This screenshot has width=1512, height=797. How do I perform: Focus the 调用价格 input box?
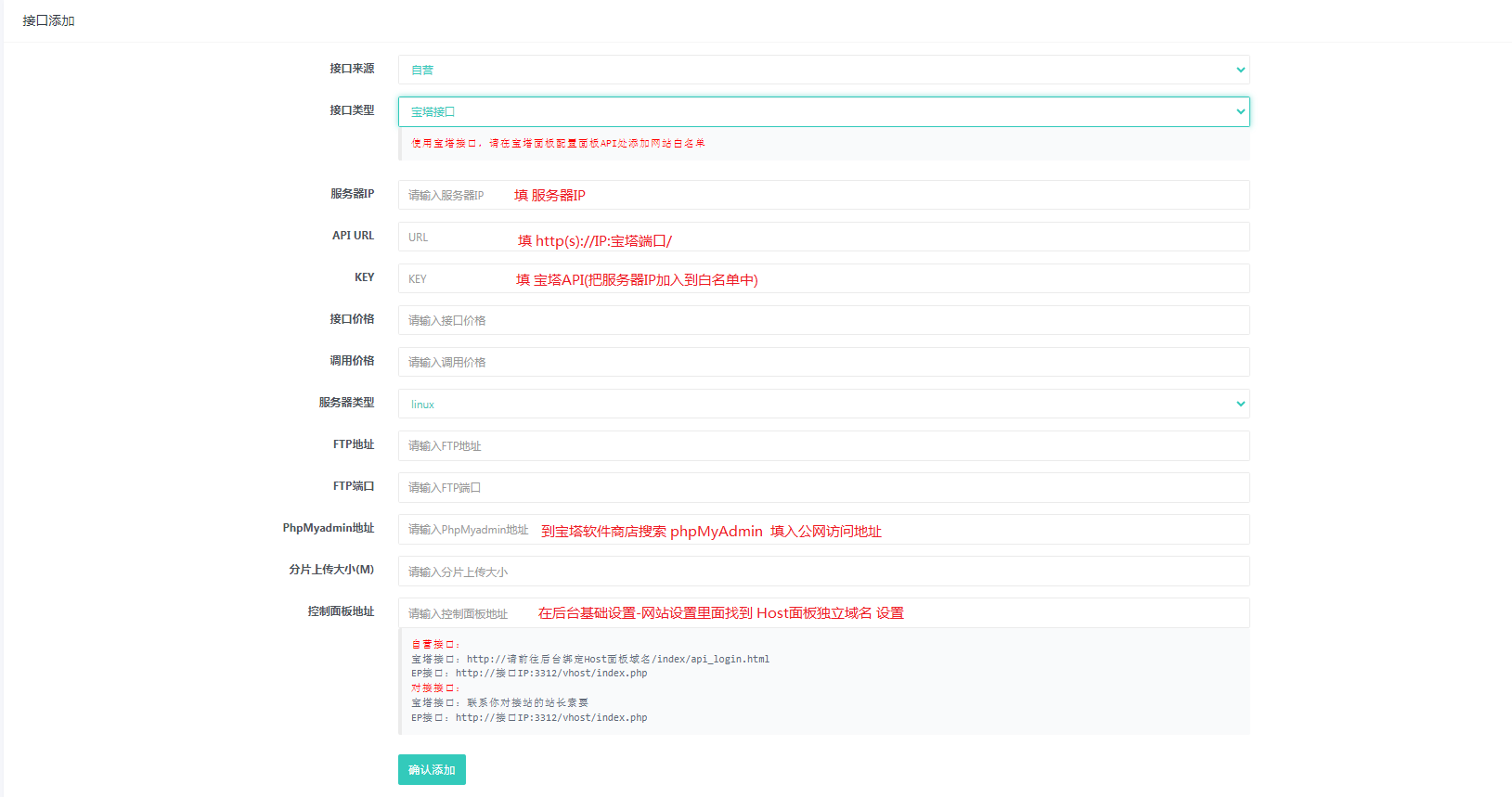(822, 362)
